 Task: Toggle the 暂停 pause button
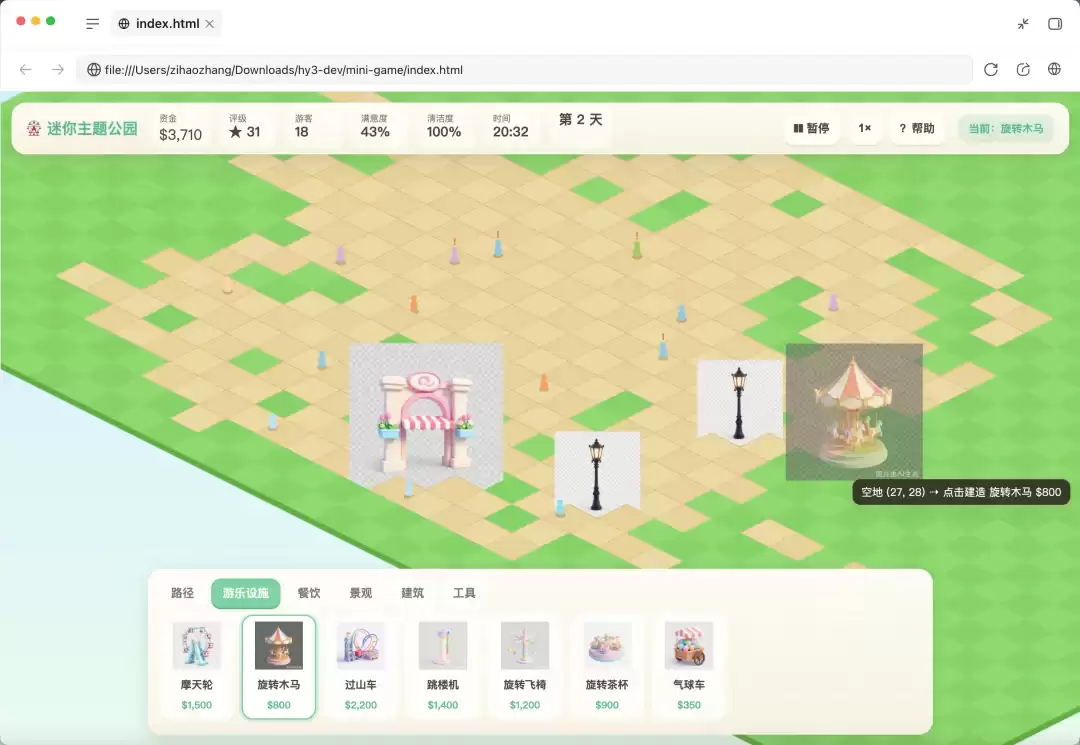[811, 128]
